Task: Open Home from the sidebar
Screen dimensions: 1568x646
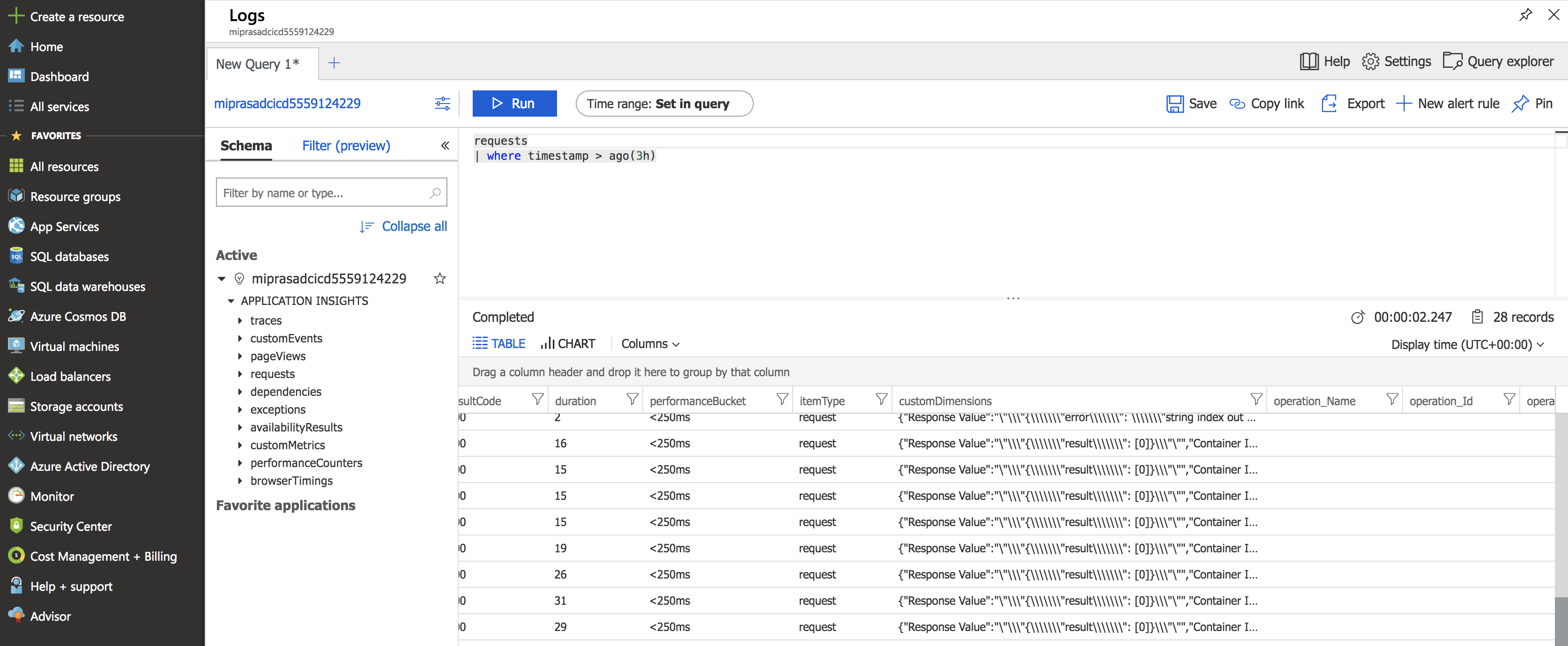Action: coord(47,46)
